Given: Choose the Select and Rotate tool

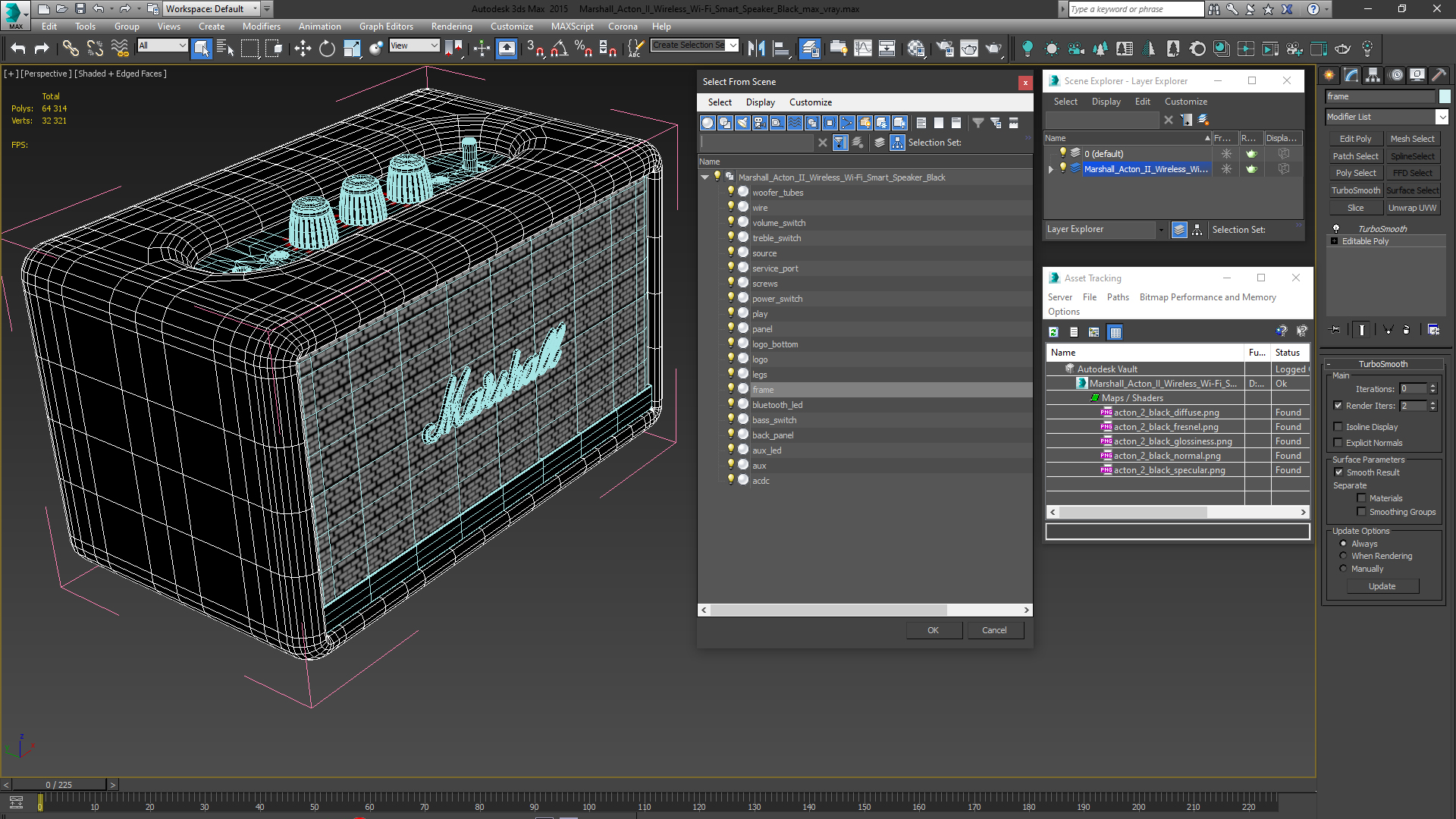Looking at the screenshot, I should [327, 49].
